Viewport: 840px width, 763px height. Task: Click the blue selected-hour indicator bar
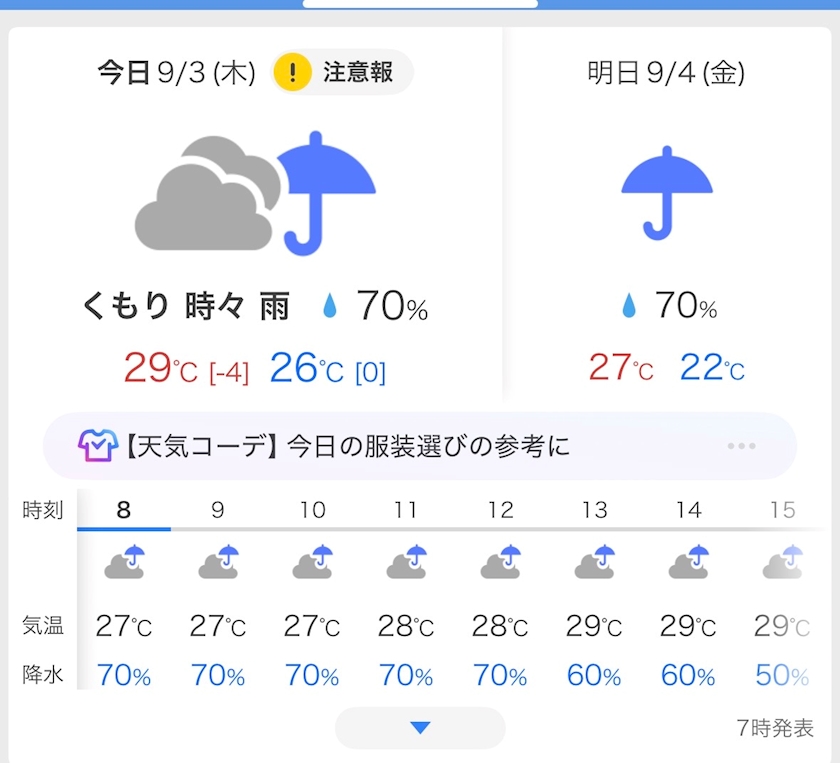tap(124, 529)
